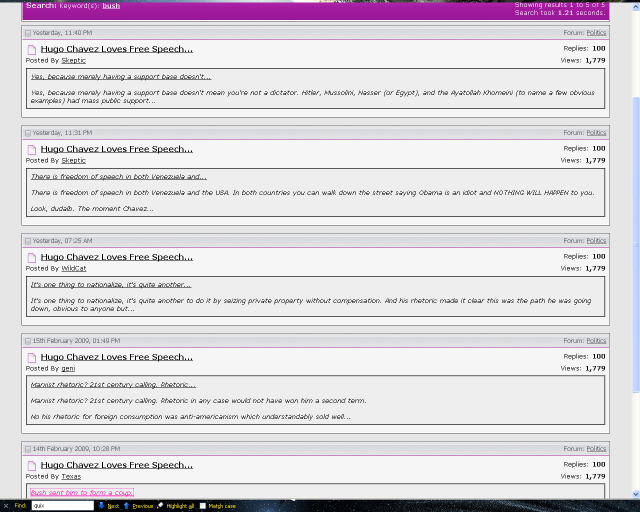This screenshot has width=640, height=512.
Task: Click post icon beside Yesterday, 11:40 PM
Action: (x=28, y=33)
